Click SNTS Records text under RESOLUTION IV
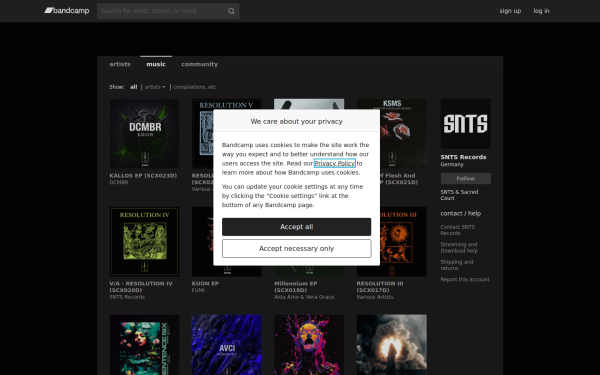This screenshot has width=600, height=375. [127, 297]
